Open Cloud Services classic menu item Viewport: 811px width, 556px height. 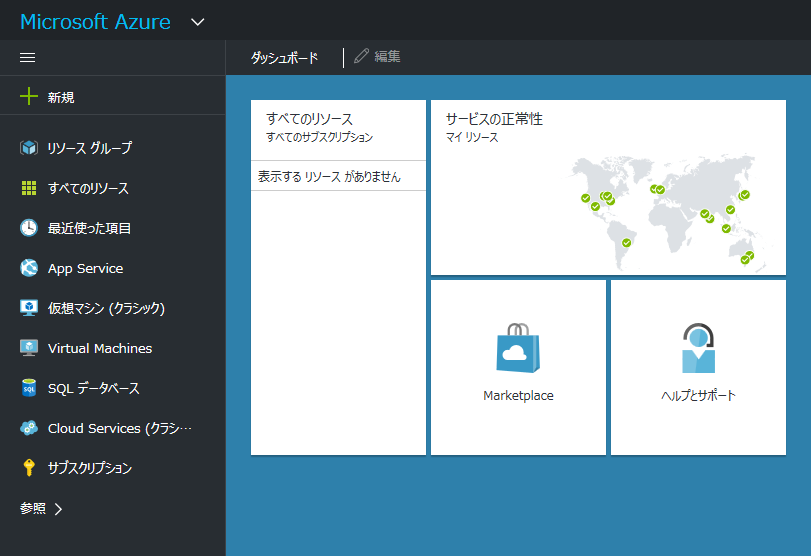(119, 428)
